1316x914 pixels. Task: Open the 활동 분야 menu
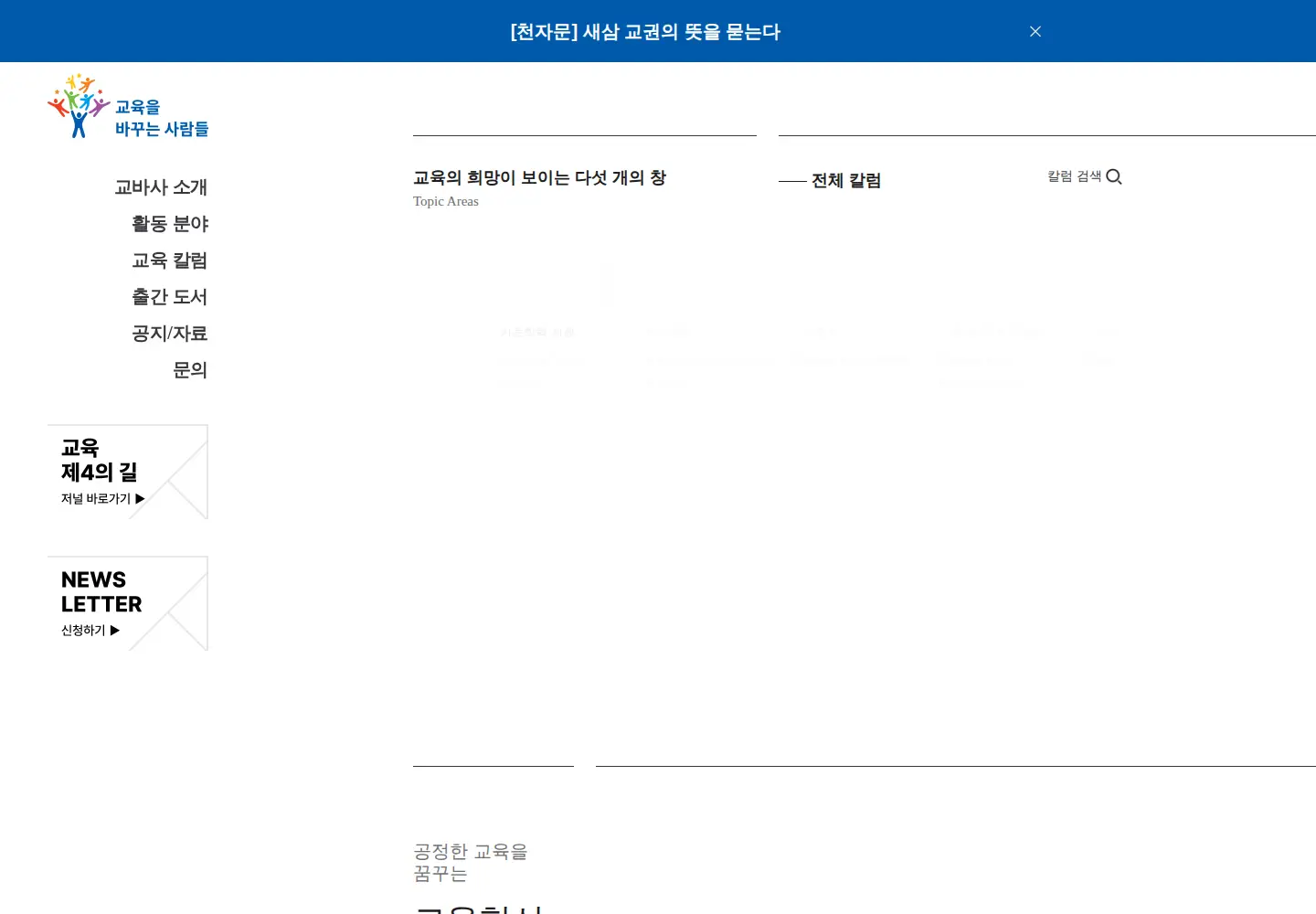[170, 224]
